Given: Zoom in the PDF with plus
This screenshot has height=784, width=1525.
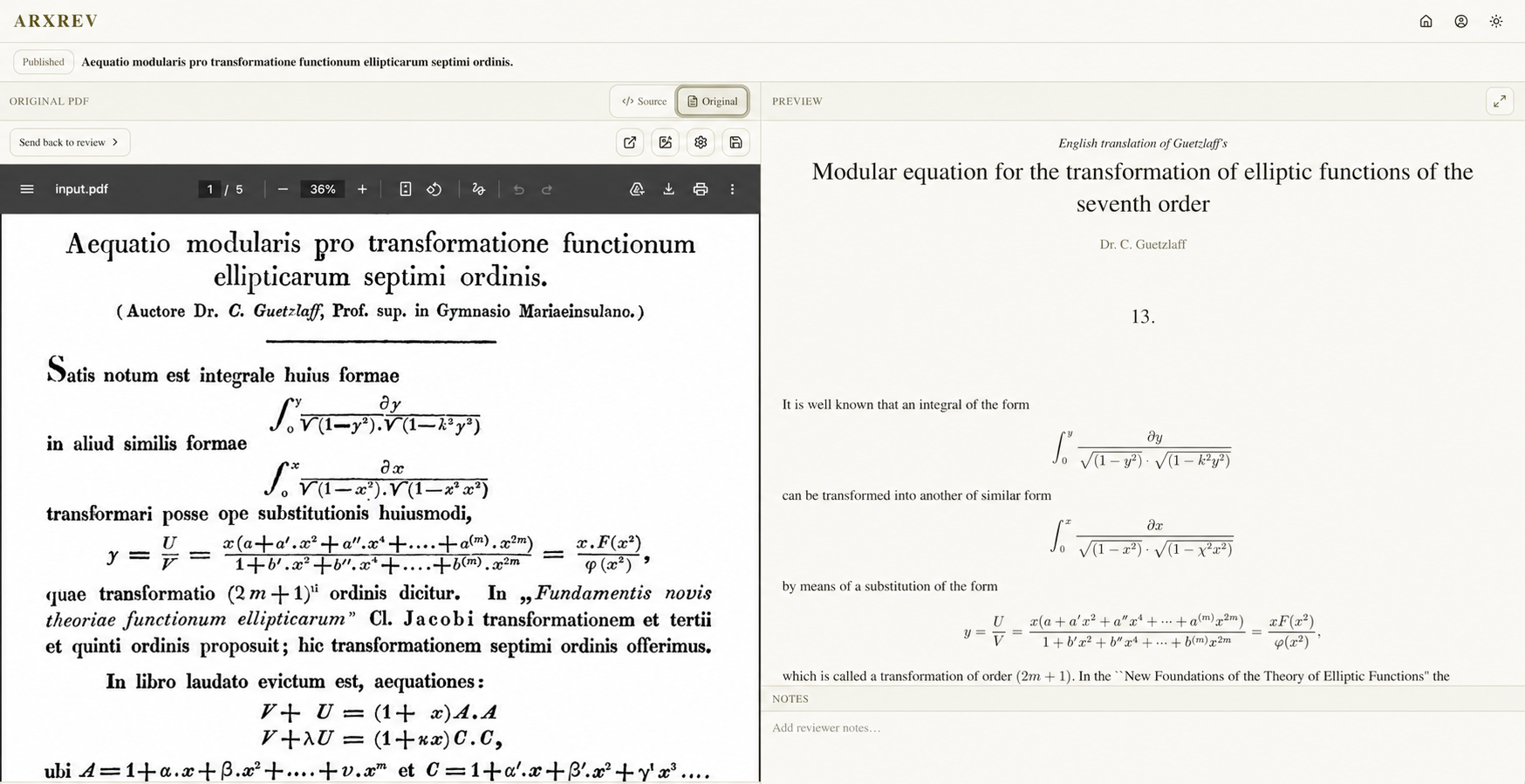Looking at the screenshot, I should (362, 189).
